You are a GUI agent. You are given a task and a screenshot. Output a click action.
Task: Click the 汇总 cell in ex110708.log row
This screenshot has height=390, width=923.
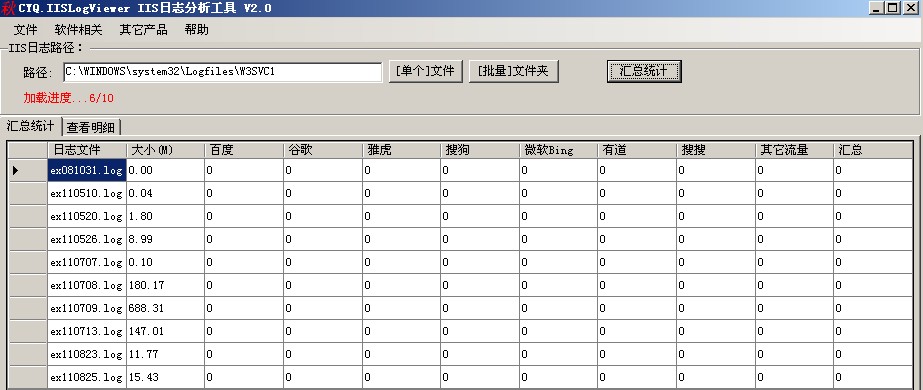(873, 285)
